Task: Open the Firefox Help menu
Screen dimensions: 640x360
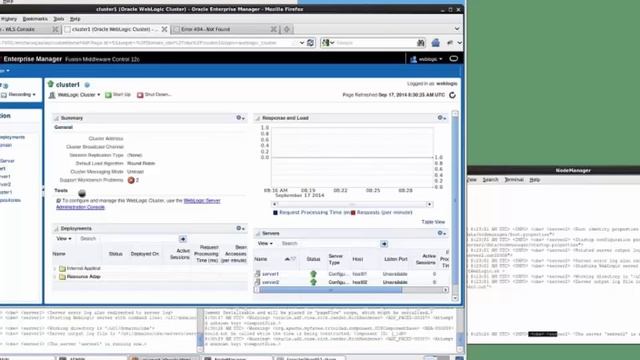Action: coord(75,19)
